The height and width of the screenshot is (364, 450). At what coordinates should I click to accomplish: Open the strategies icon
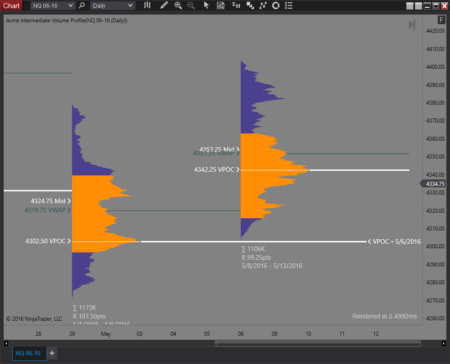(263, 5)
